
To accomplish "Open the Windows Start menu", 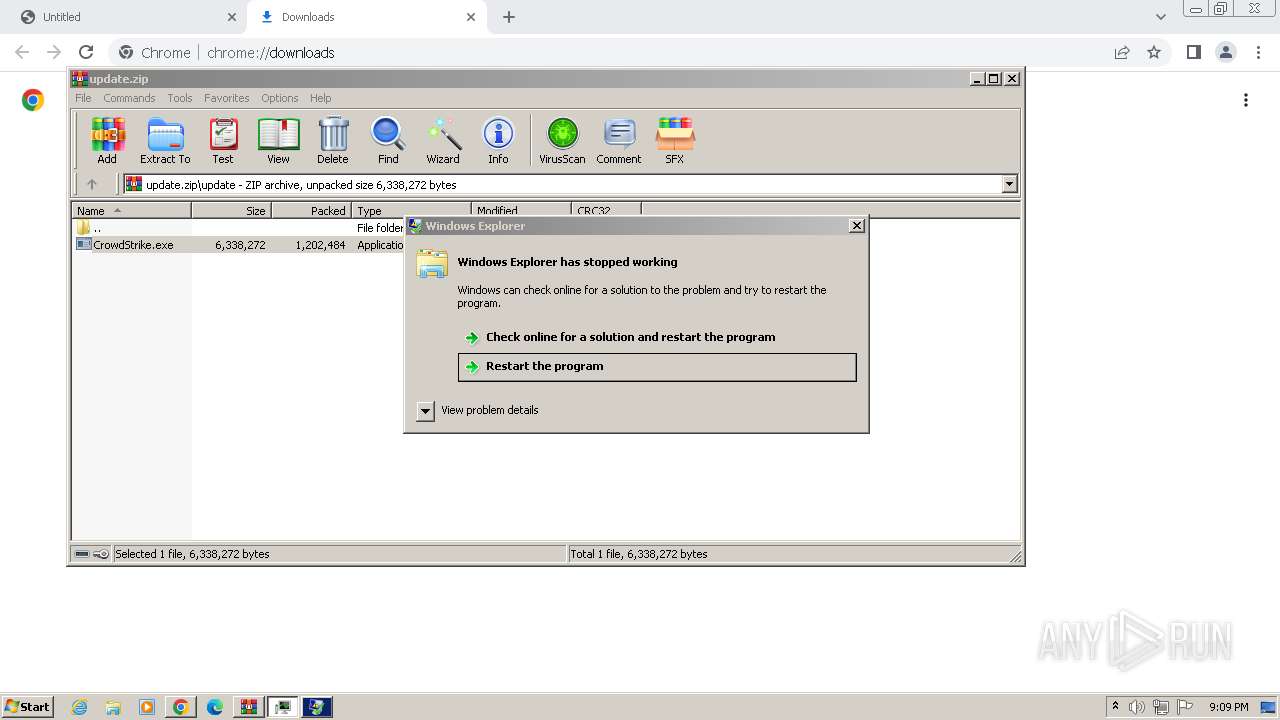I will click(x=28, y=707).
